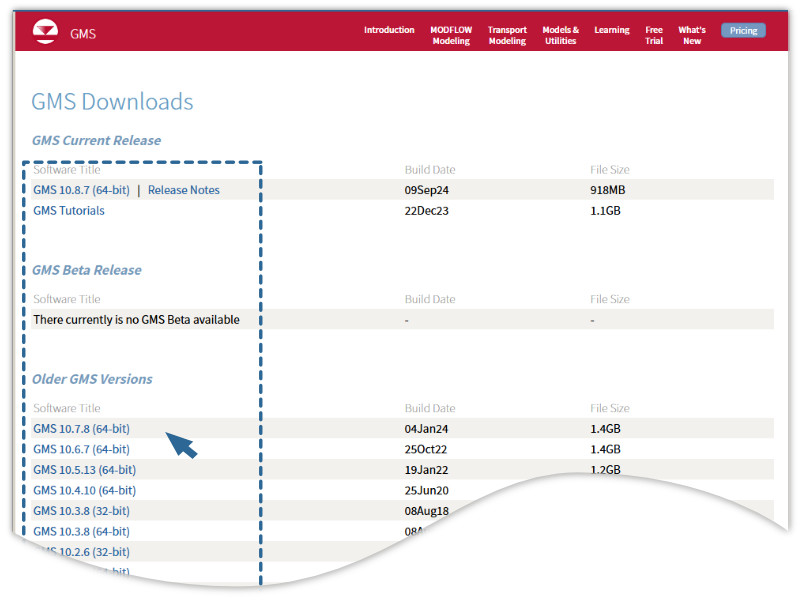The height and width of the screenshot is (600, 800).
Task: Open the GMS home label
Action: pyautogui.click(x=83, y=34)
